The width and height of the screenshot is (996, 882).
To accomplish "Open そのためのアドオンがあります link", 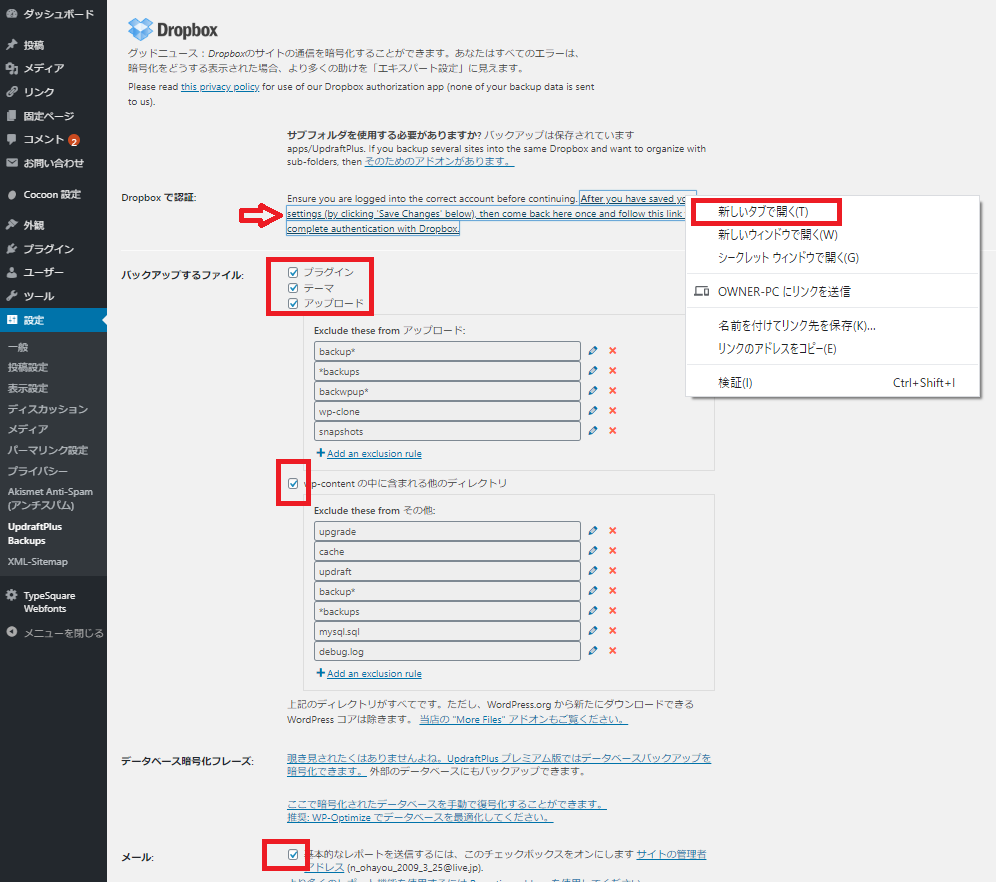I will click(439, 161).
